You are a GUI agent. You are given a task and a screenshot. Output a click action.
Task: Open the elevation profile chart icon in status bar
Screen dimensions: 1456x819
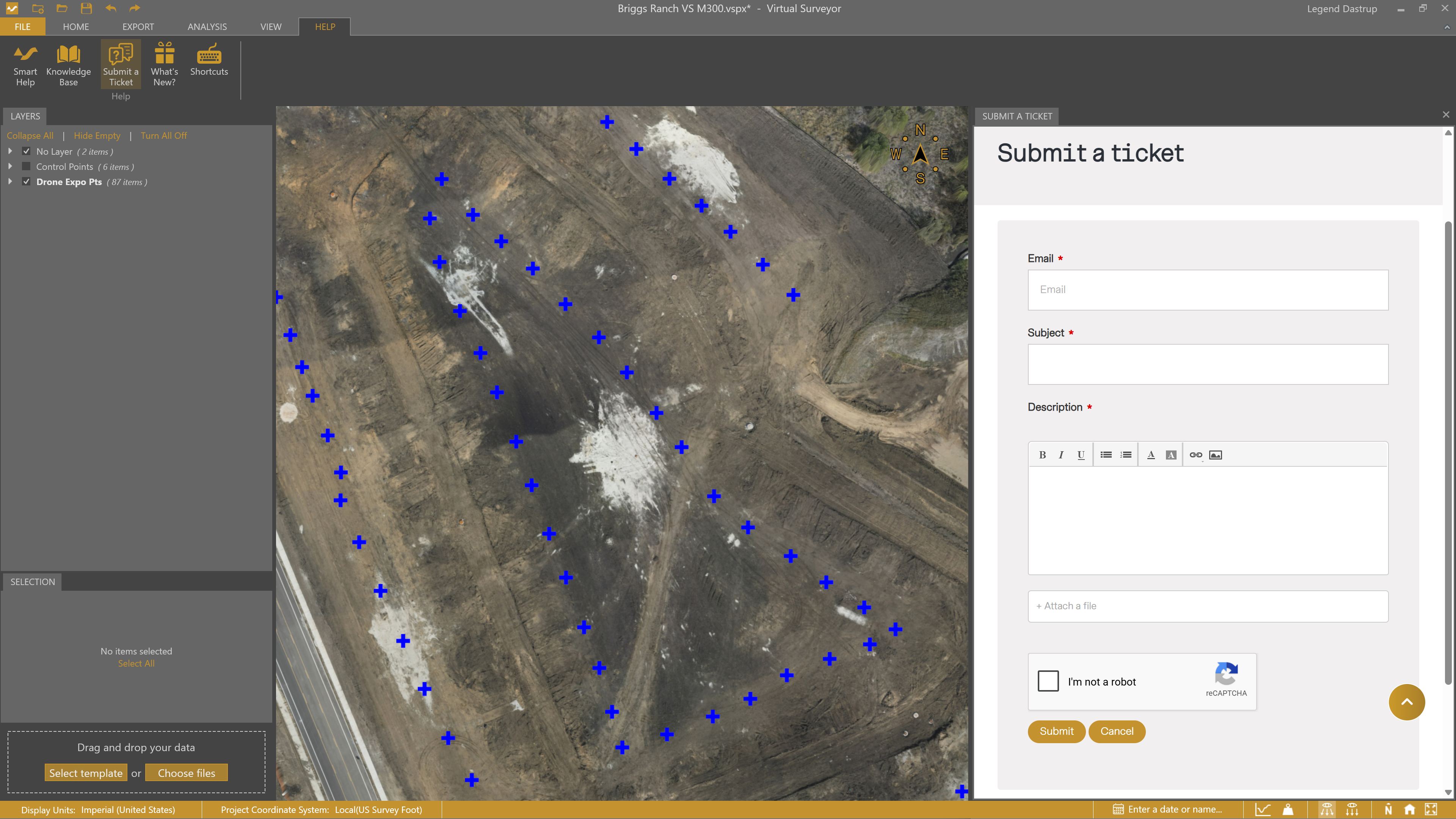pos(1263,810)
